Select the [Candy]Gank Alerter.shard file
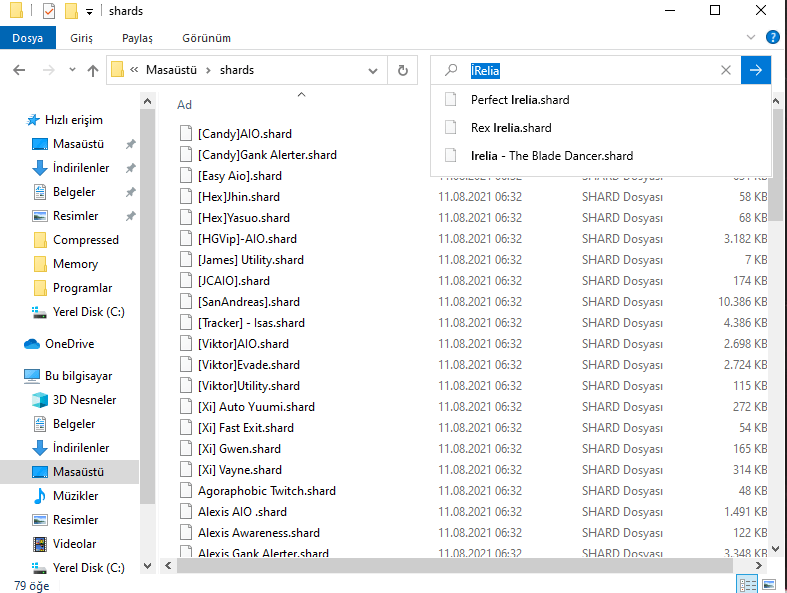 [267, 155]
